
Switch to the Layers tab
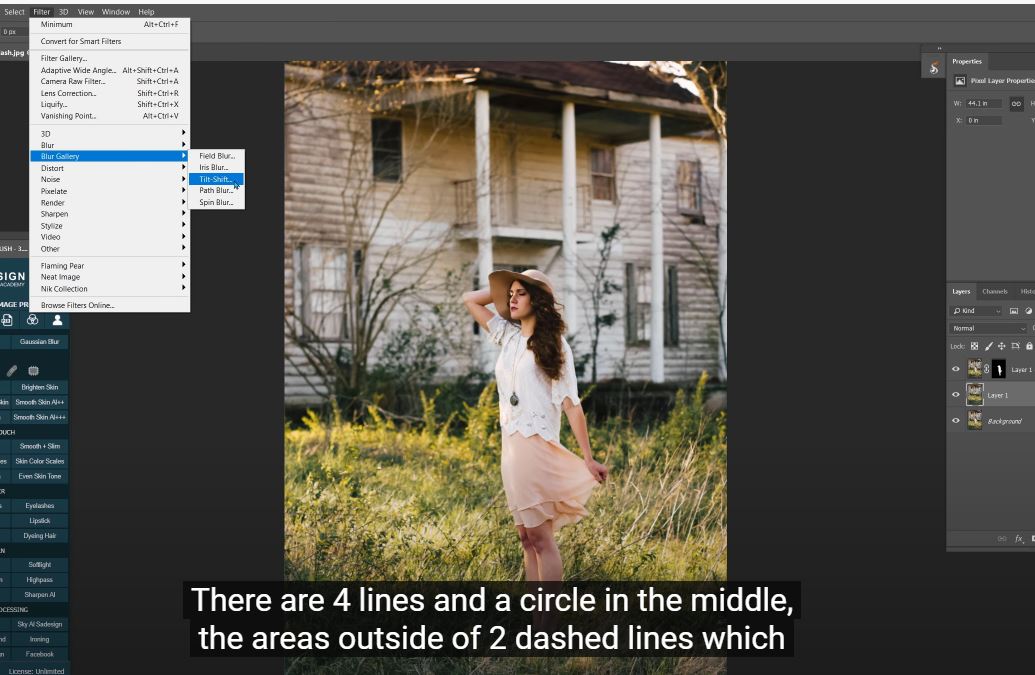pos(961,292)
